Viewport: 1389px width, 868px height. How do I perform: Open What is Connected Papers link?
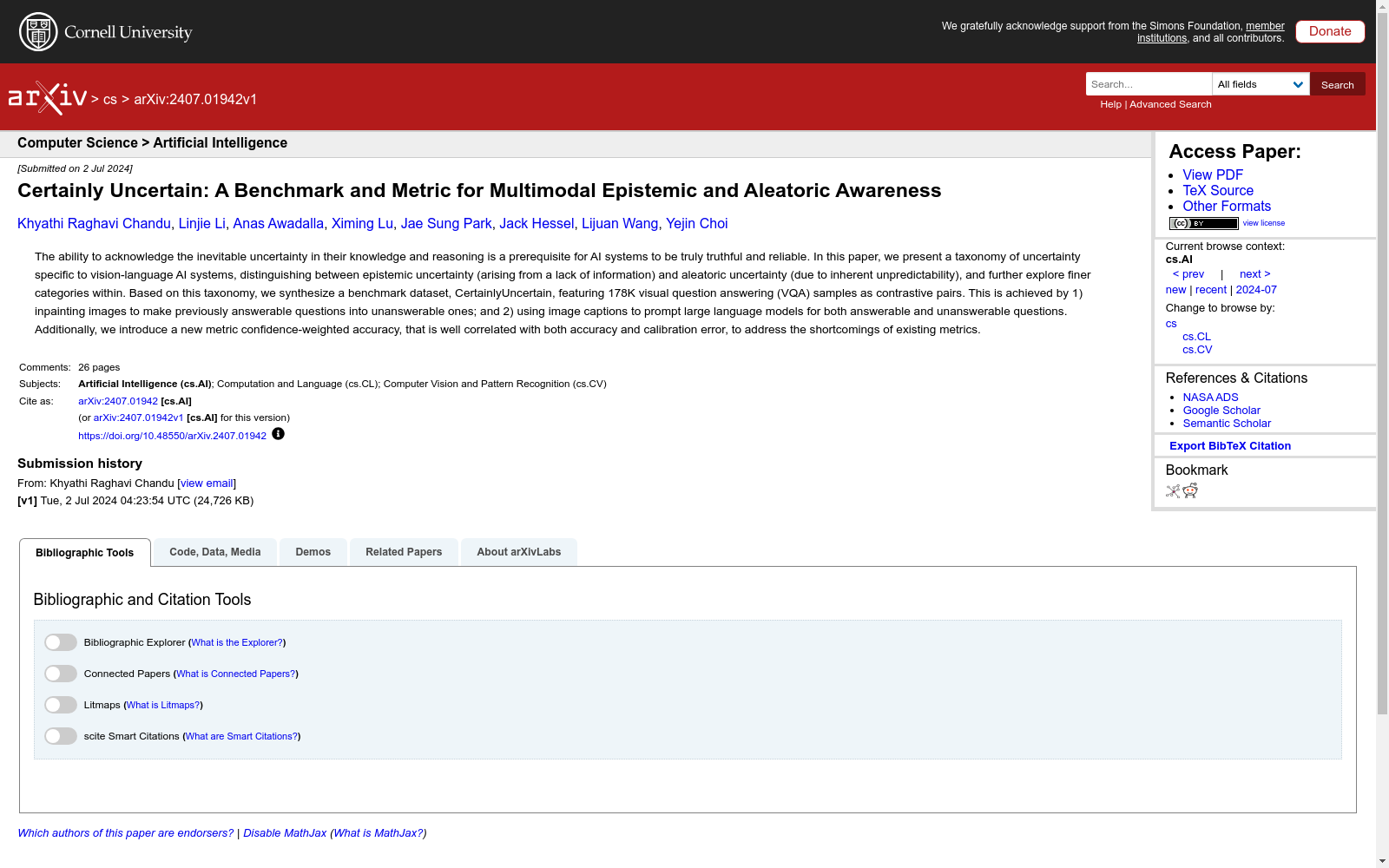point(236,674)
